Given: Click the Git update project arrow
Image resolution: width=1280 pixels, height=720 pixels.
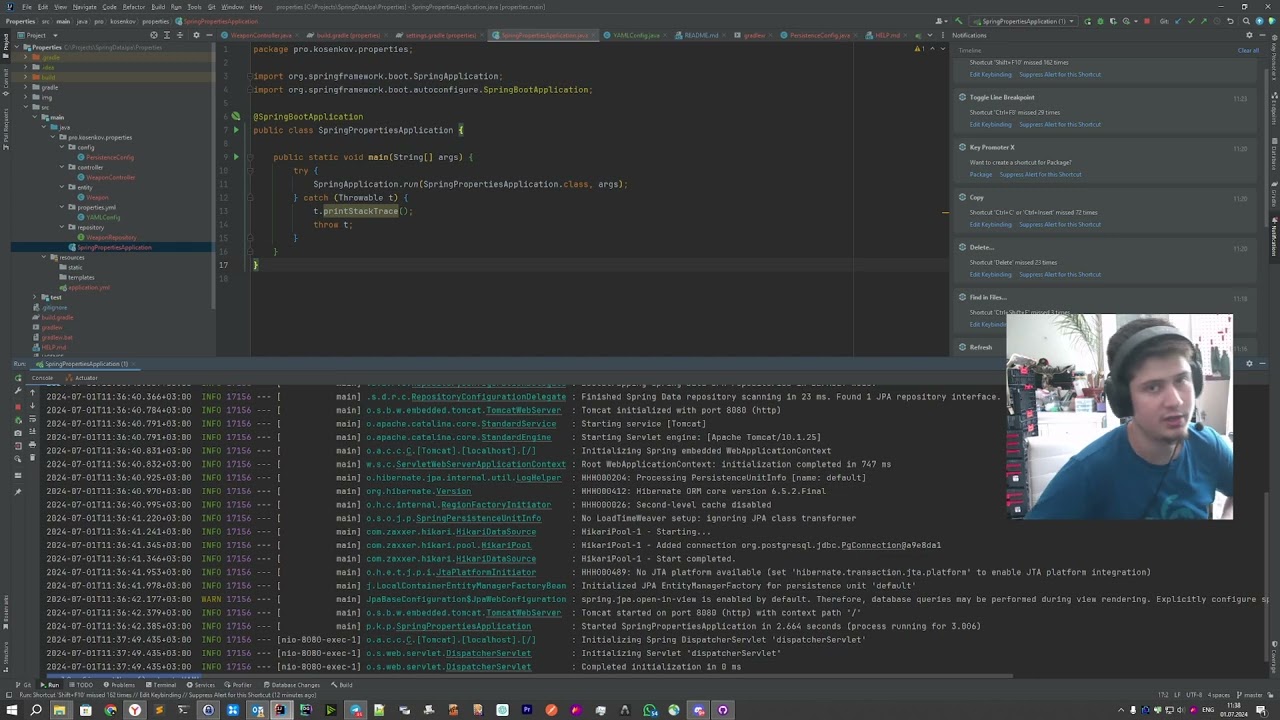Looking at the screenshot, I should [x=1178, y=21].
